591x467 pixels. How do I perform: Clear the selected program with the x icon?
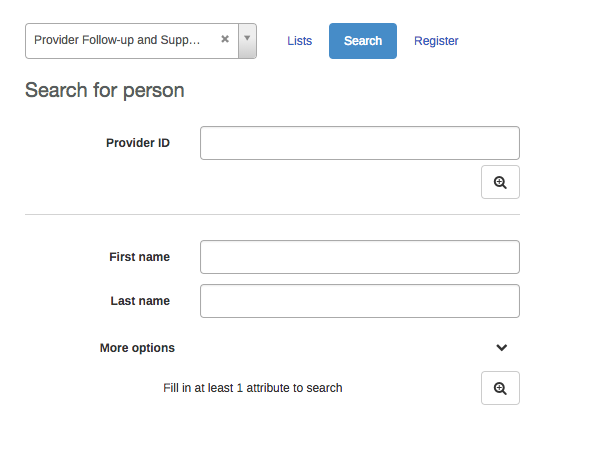click(x=225, y=39)
